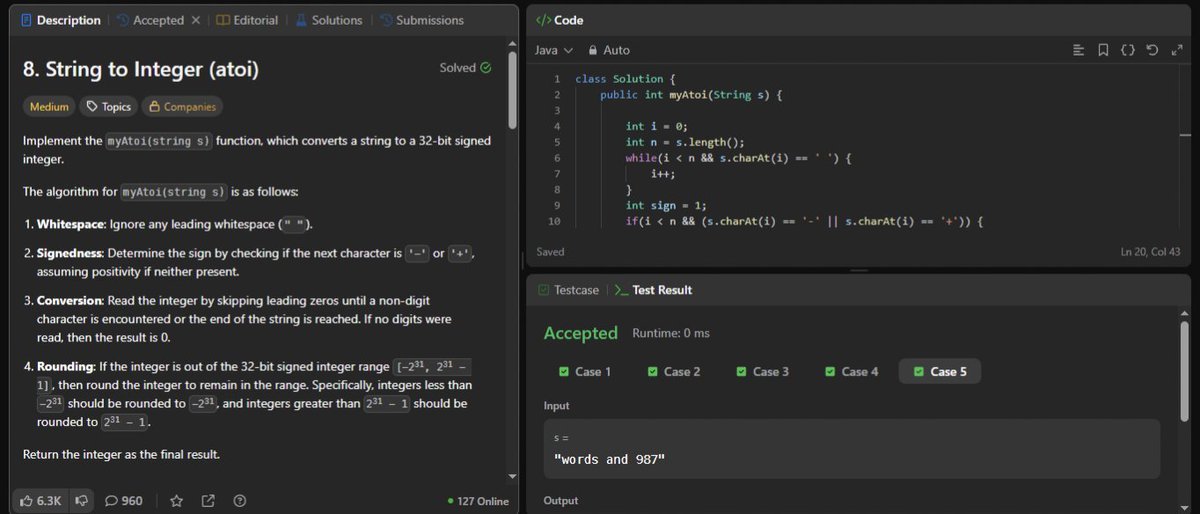
Task: Click the Code panel header icon
Action: tap(543, 20)
